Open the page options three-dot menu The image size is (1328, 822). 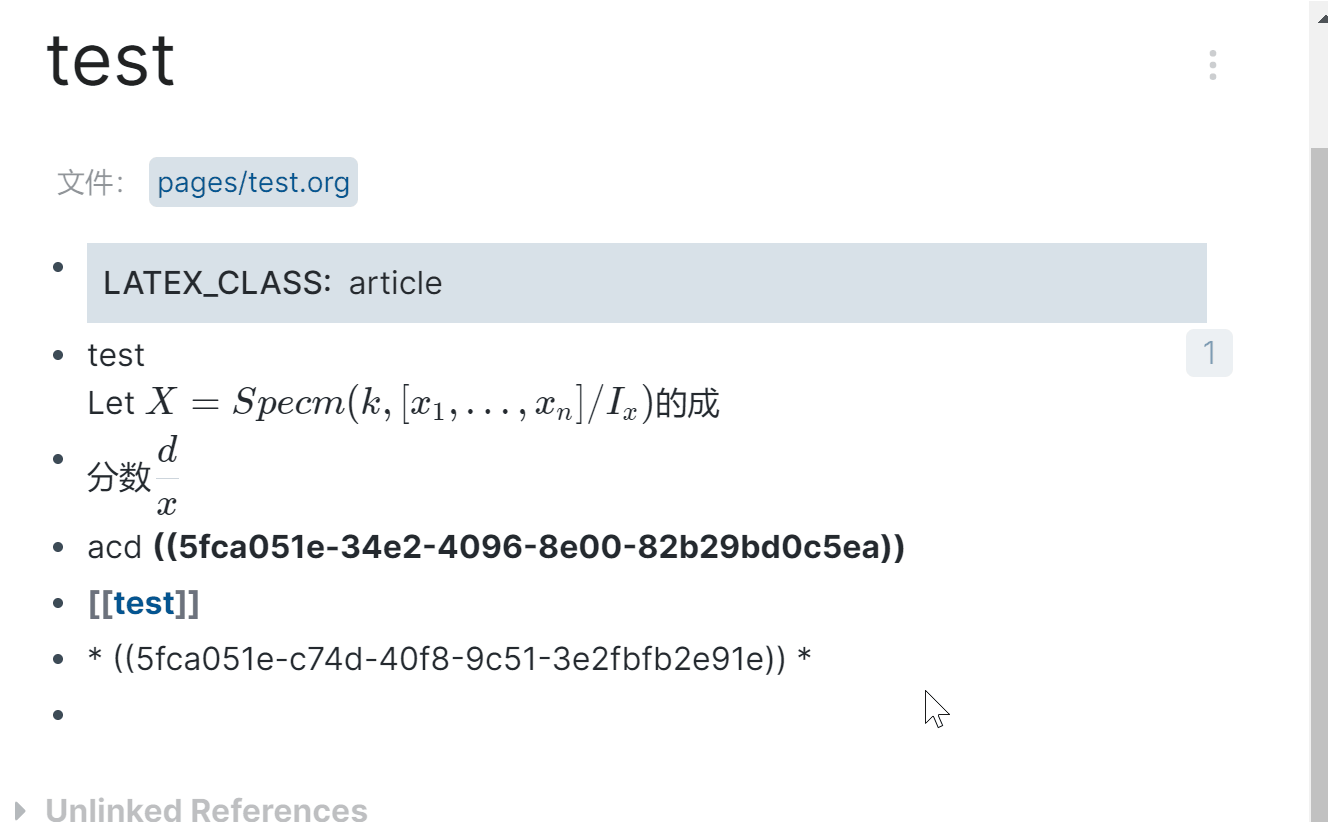pyautogui.click(x=1212, y=65)
